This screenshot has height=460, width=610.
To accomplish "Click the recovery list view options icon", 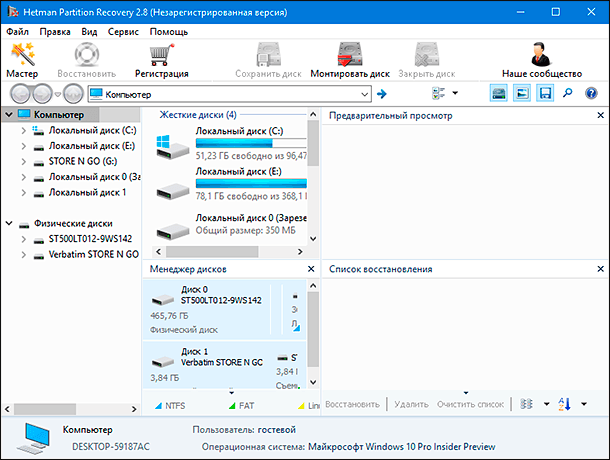I will [x=526, y=404].
